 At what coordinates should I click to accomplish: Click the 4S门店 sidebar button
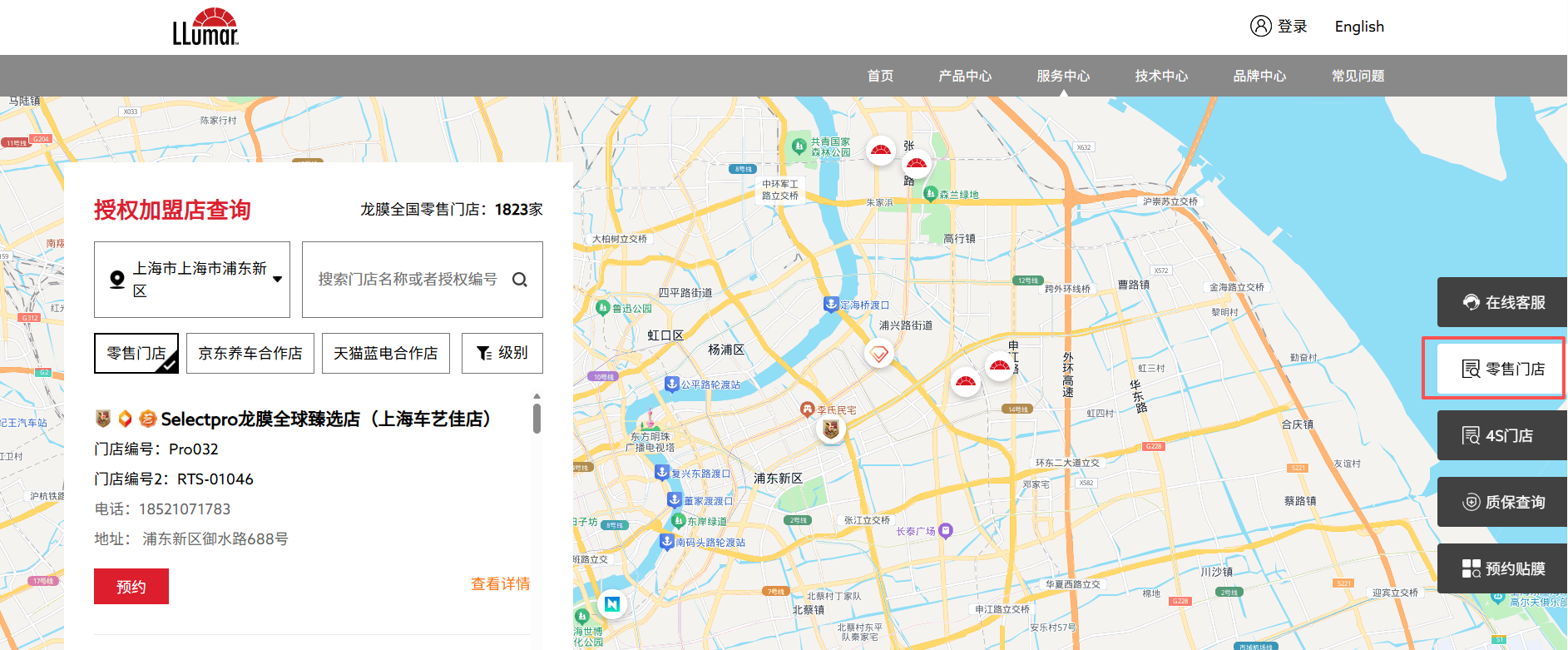1502,435
